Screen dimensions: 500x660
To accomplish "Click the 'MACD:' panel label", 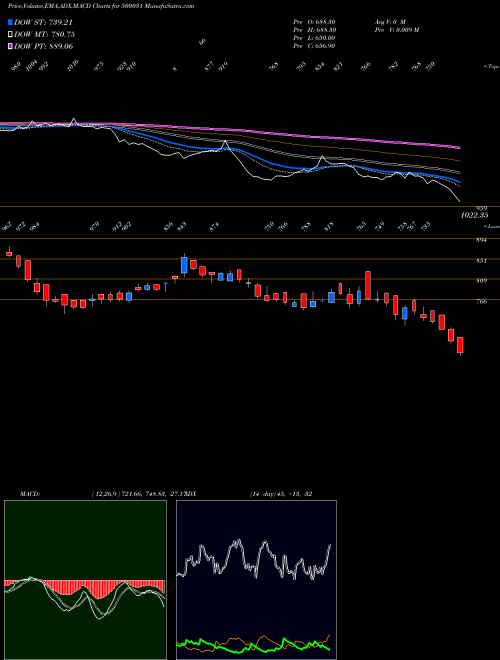I will 30,493.
